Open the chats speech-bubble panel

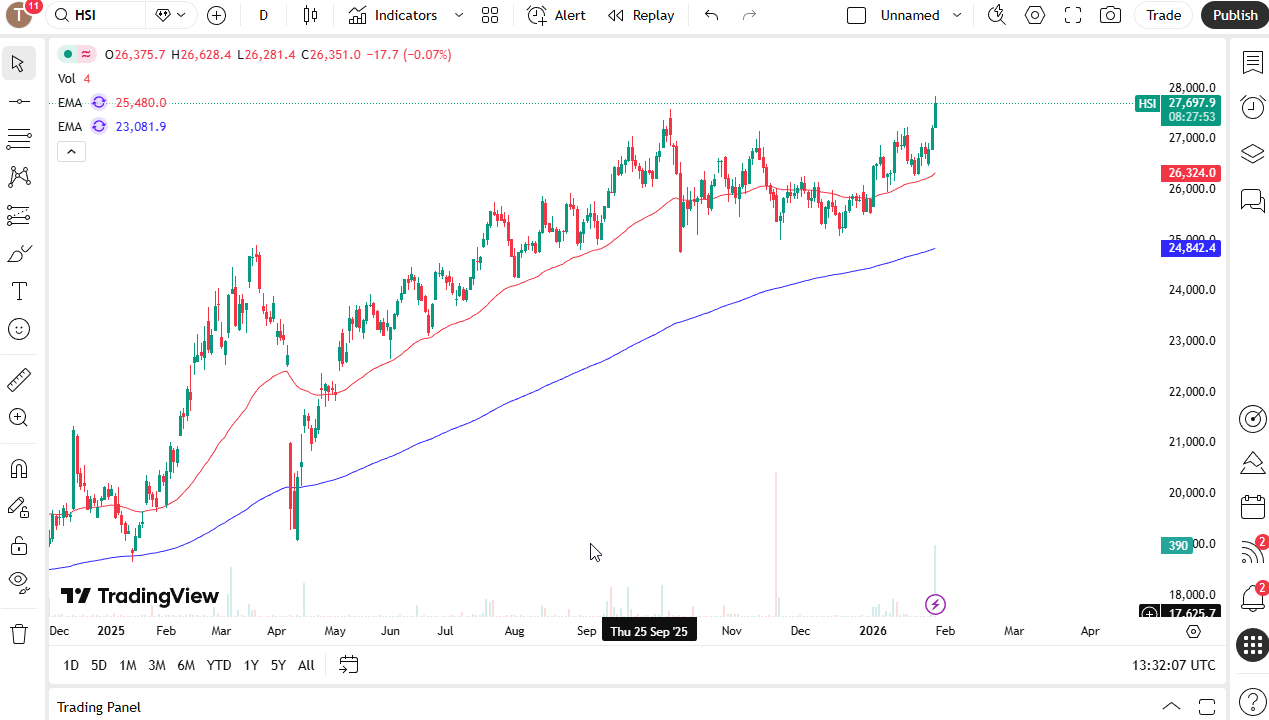(1252, 201)
